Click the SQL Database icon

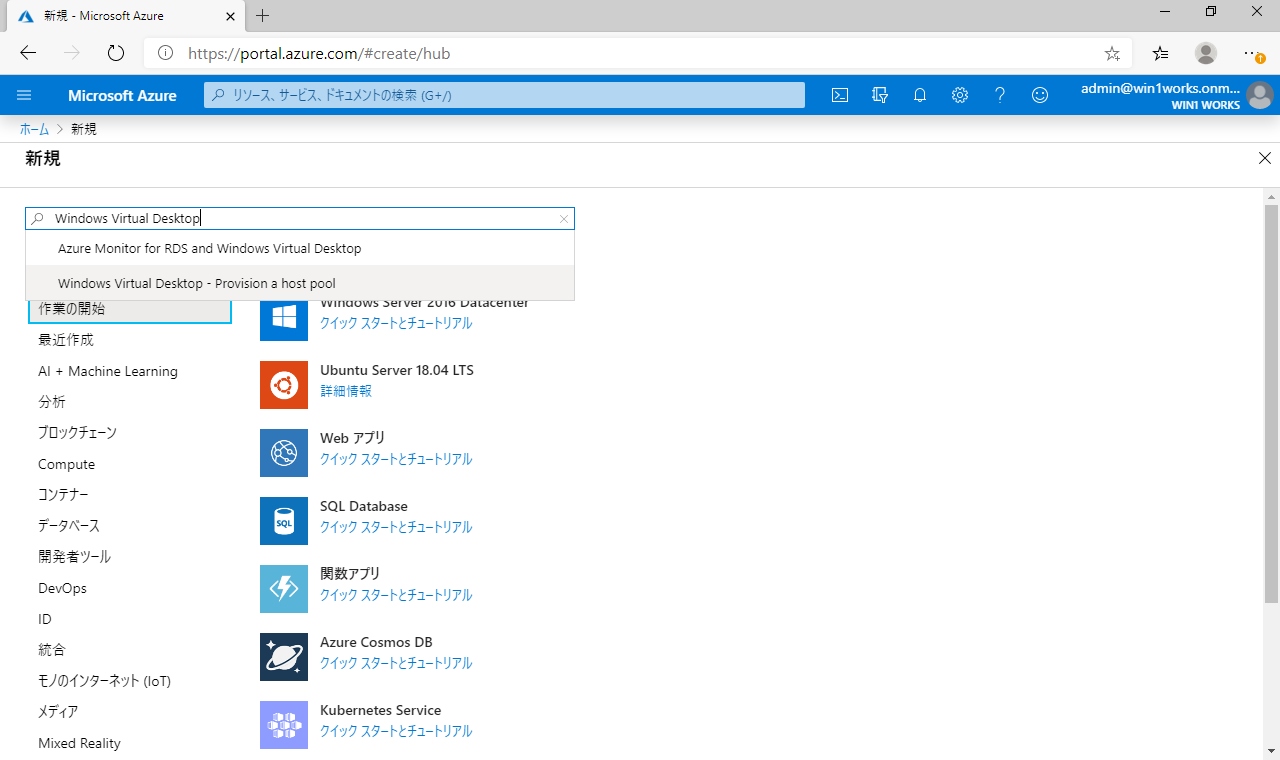click(284, 521)
